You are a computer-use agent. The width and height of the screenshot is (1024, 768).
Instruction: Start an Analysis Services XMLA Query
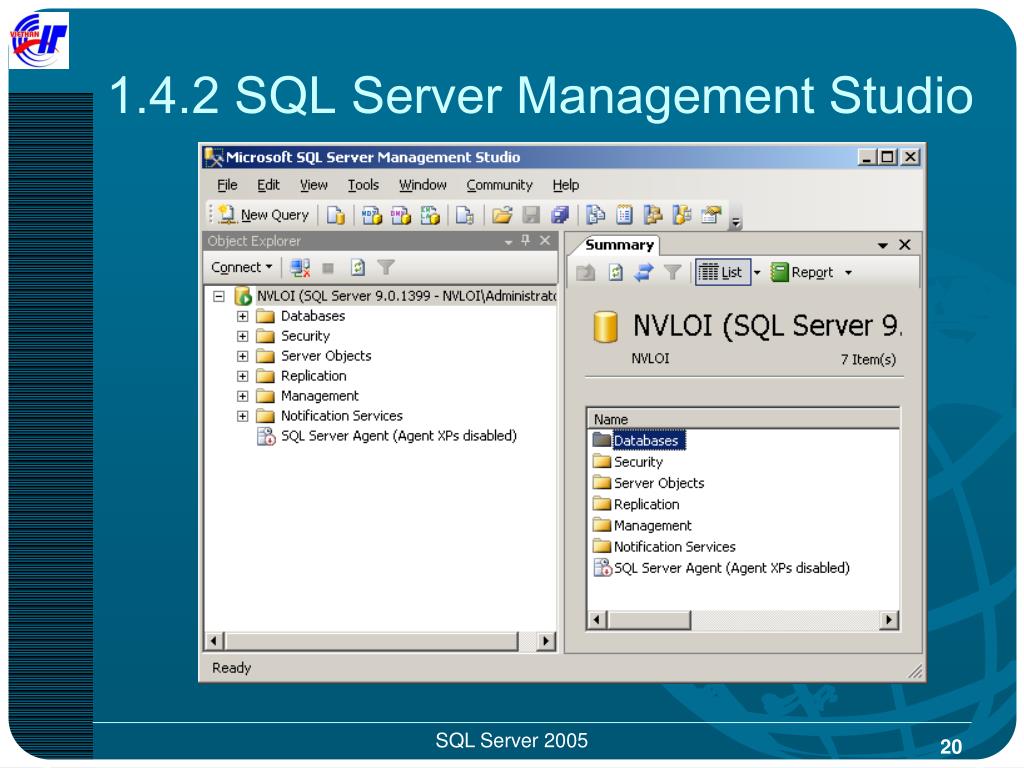[430, 215]
